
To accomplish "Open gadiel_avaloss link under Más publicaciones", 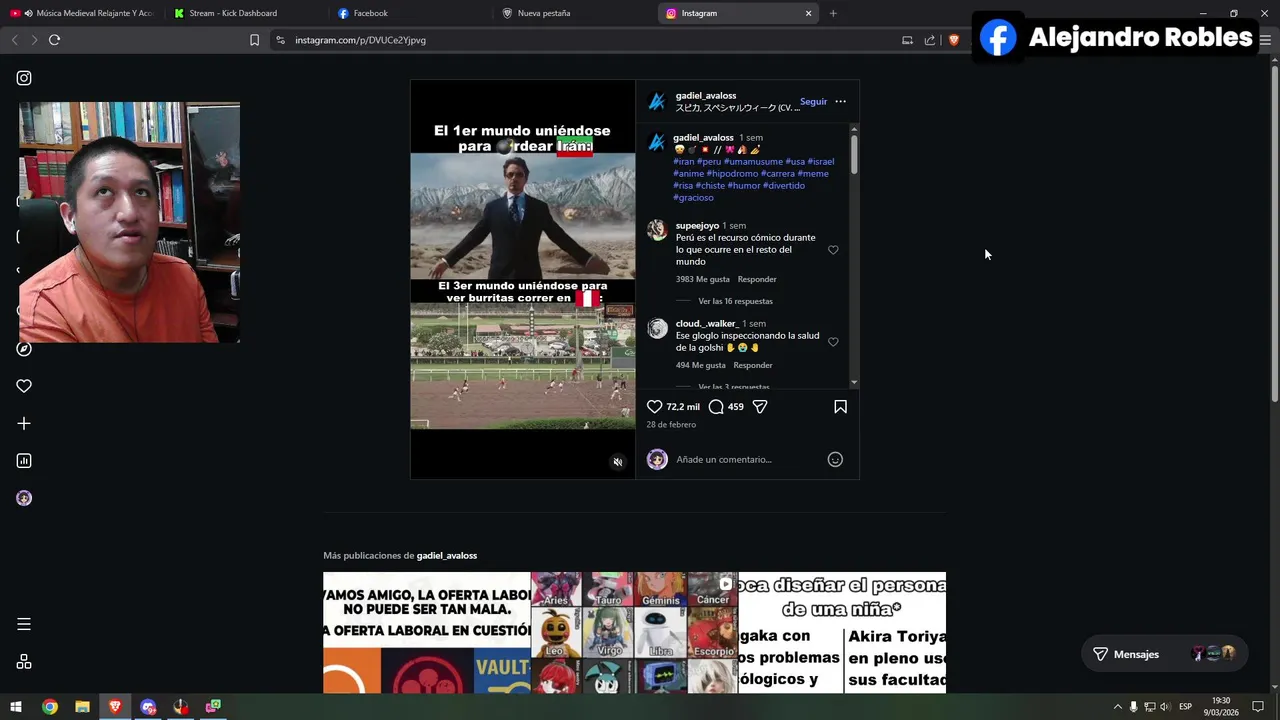I will [447, 556].
